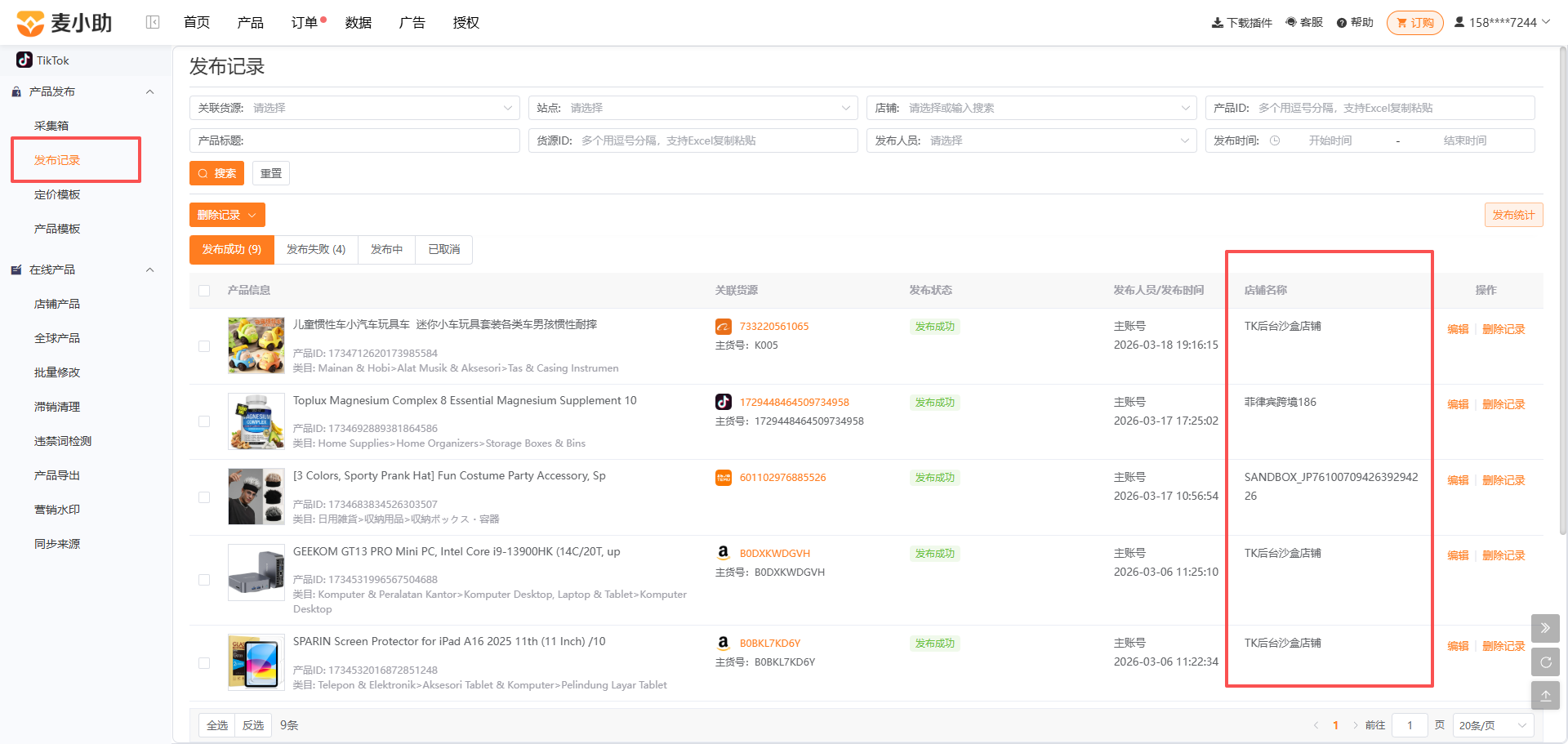Check the select-all checkbox in the table header
The width and height of the screenshot is (1568, 744).
click(x=204, y=291)
